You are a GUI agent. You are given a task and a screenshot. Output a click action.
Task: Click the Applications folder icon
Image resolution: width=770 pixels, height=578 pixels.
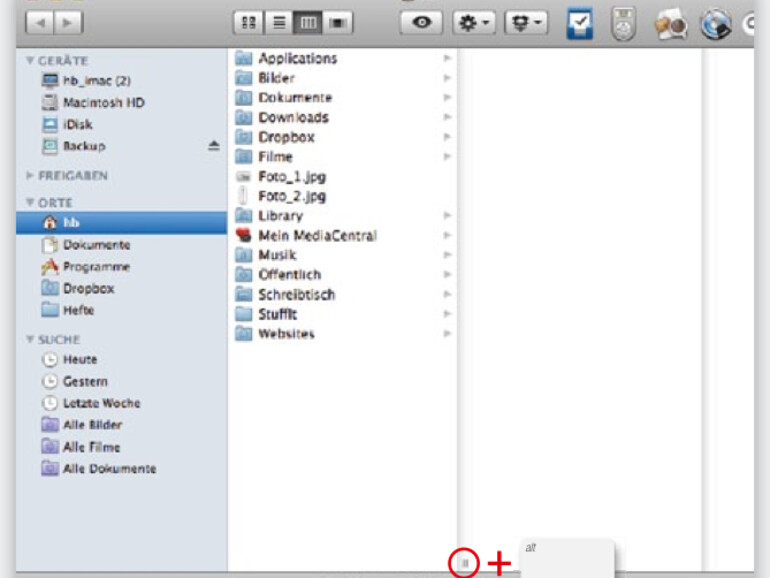pos(244,58)
